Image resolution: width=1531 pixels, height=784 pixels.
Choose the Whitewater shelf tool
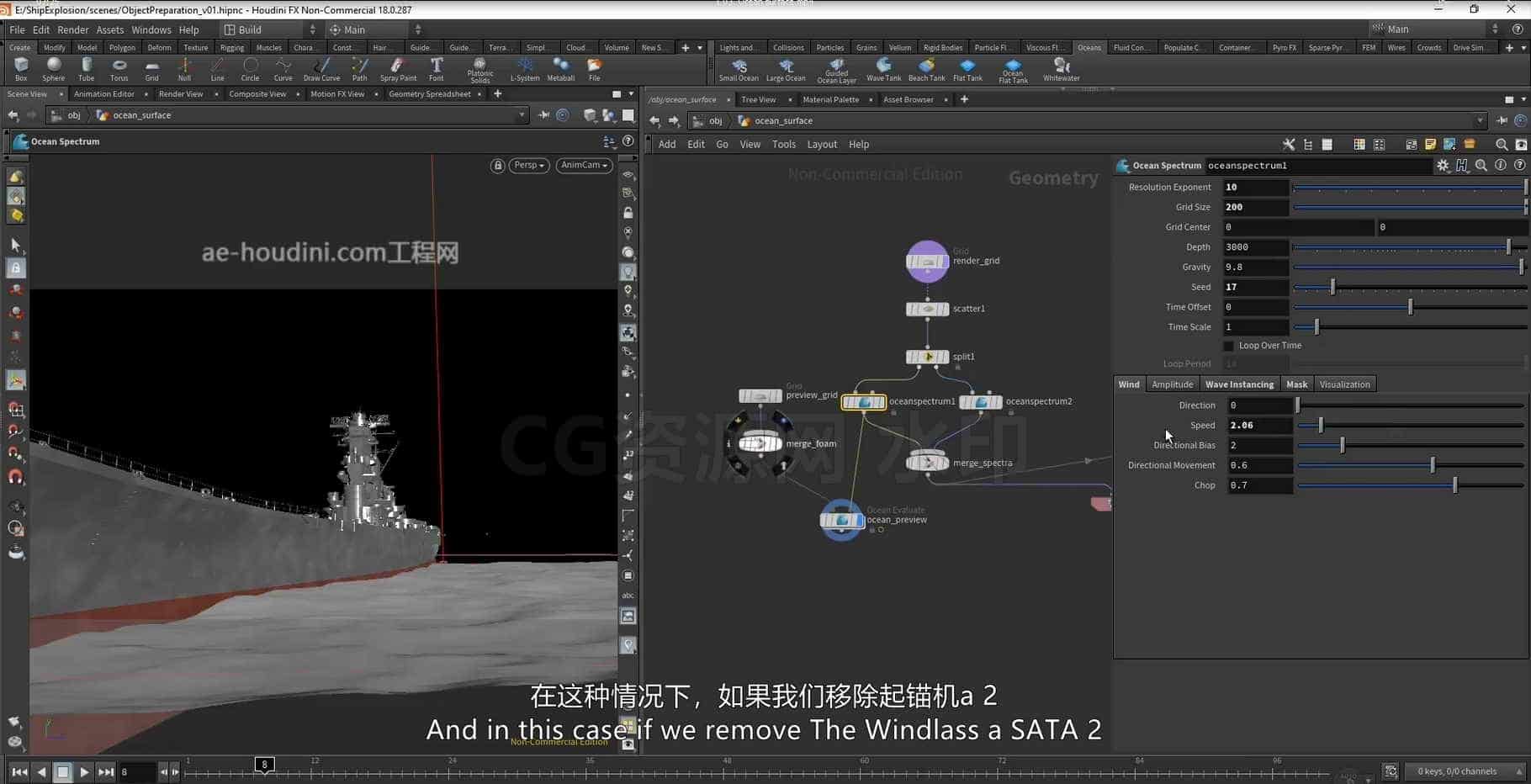(1062, 69)
